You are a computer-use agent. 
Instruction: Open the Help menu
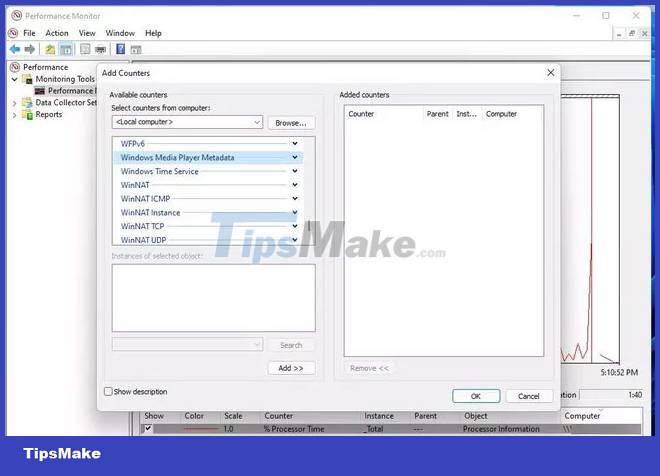click(153, 33)
